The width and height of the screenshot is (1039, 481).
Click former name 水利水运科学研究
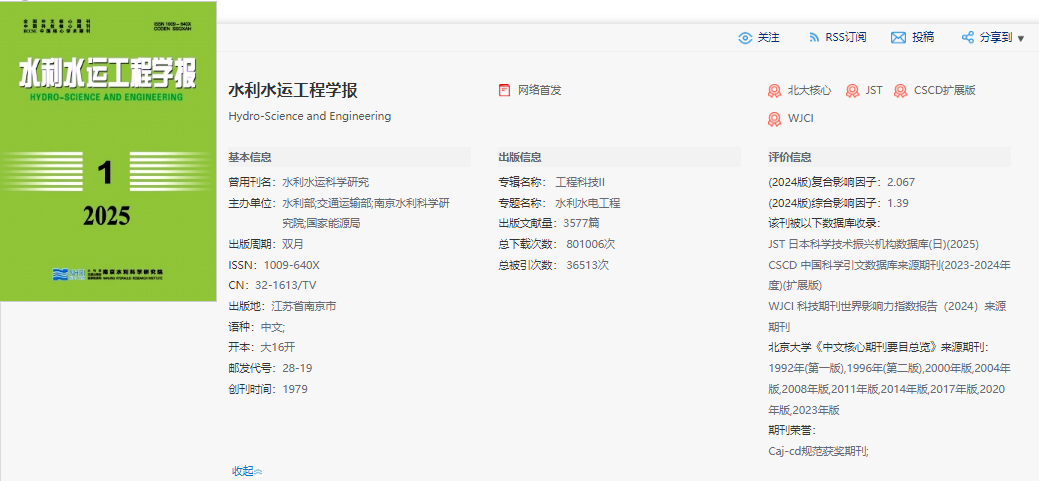pos(325,182)
